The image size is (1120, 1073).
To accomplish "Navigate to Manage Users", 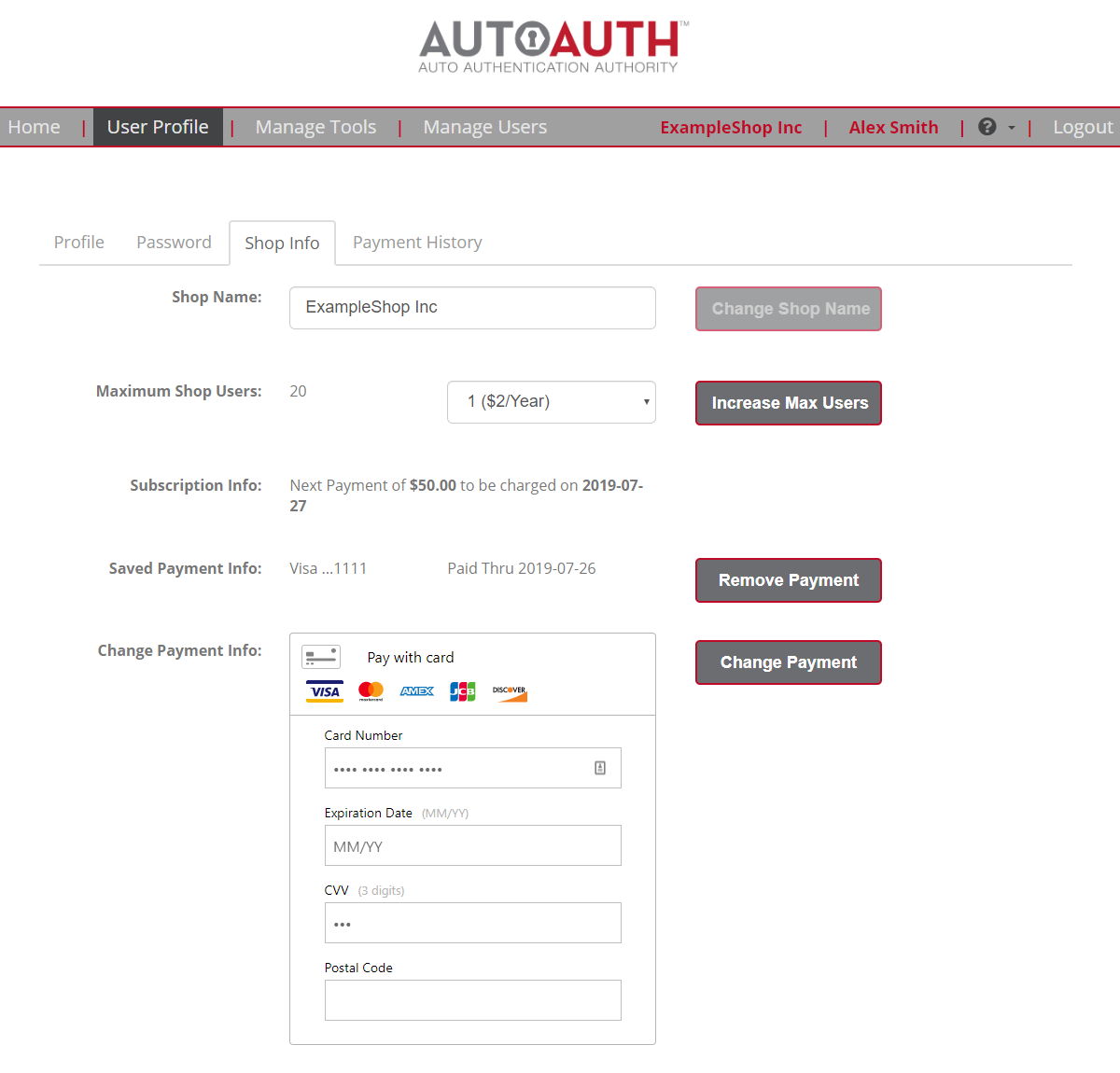I will (x=484, y=126).
